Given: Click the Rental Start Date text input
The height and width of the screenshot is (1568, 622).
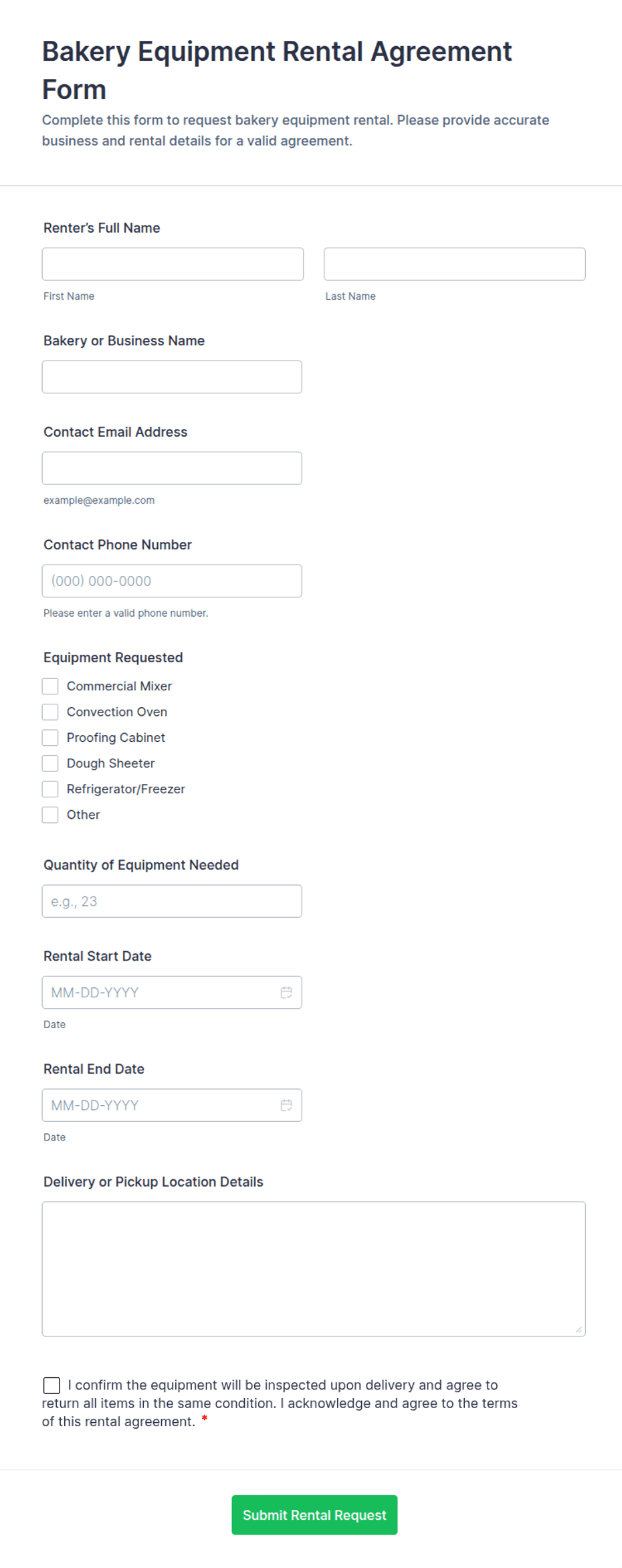Looking at the screenshot, I should click(x=161, y=993).
